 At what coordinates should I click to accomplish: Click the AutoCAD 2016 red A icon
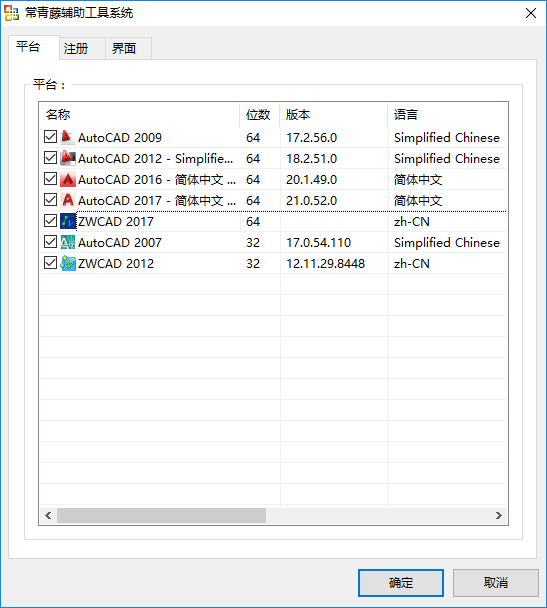pos(68,179)
